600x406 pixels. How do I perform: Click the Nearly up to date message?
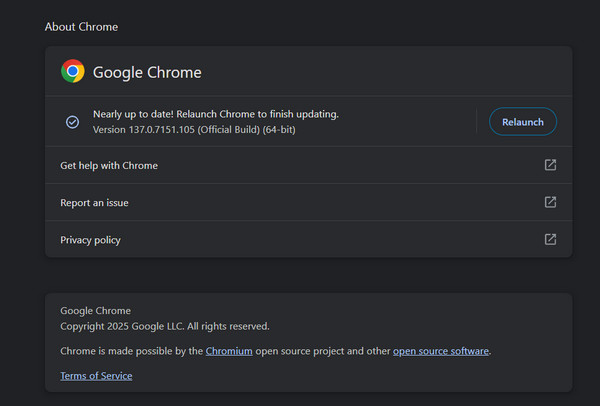[x=215, y=114]
